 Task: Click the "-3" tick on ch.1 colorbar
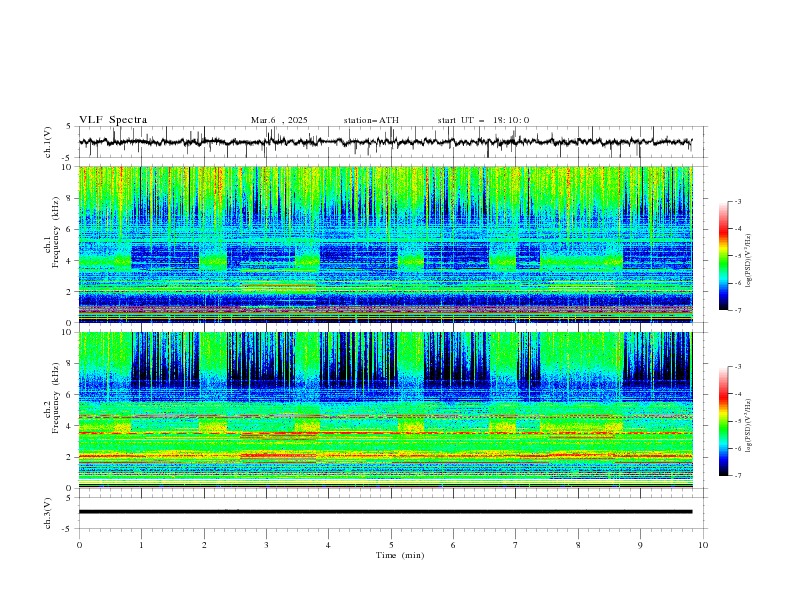[737, 201]
